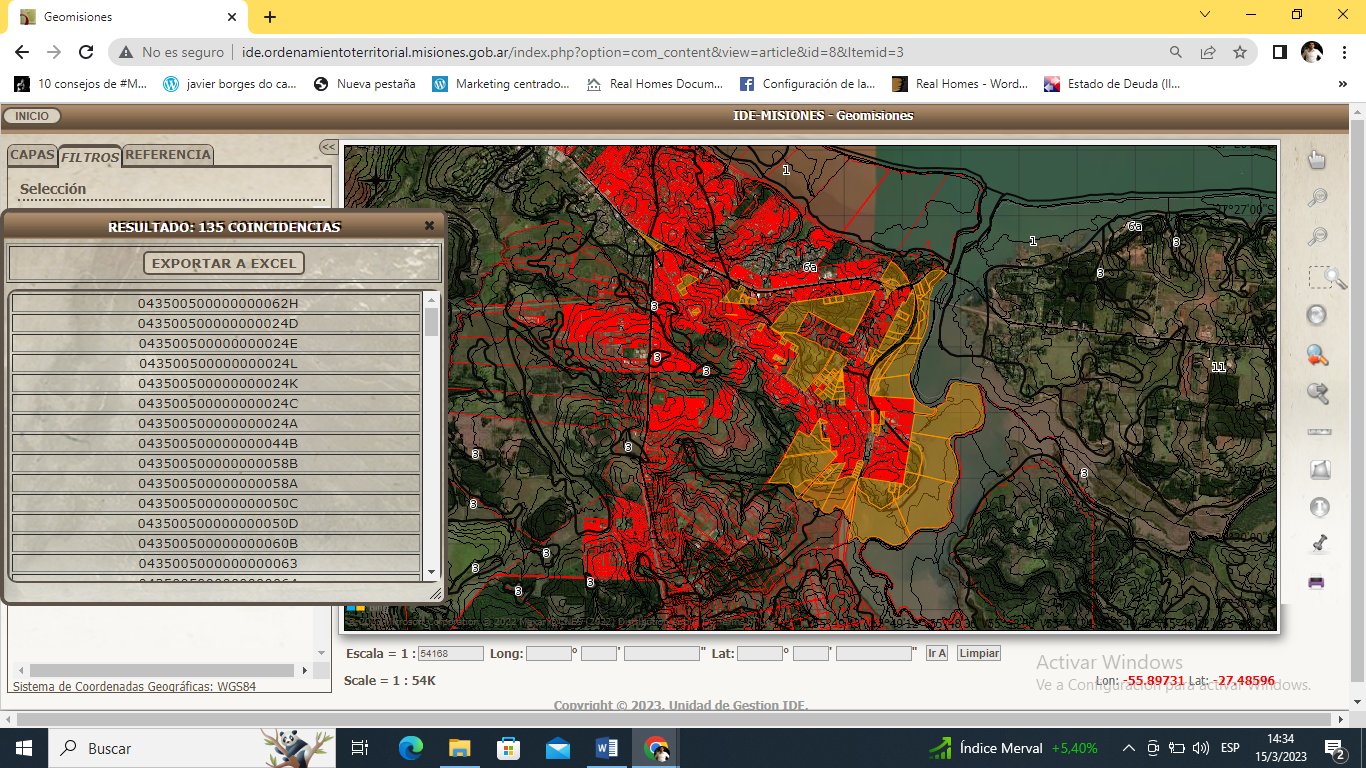The width and height of the screenshot is (1366, 768).
Task: Click the Escala scale input field
Action: tap(450, 653)
